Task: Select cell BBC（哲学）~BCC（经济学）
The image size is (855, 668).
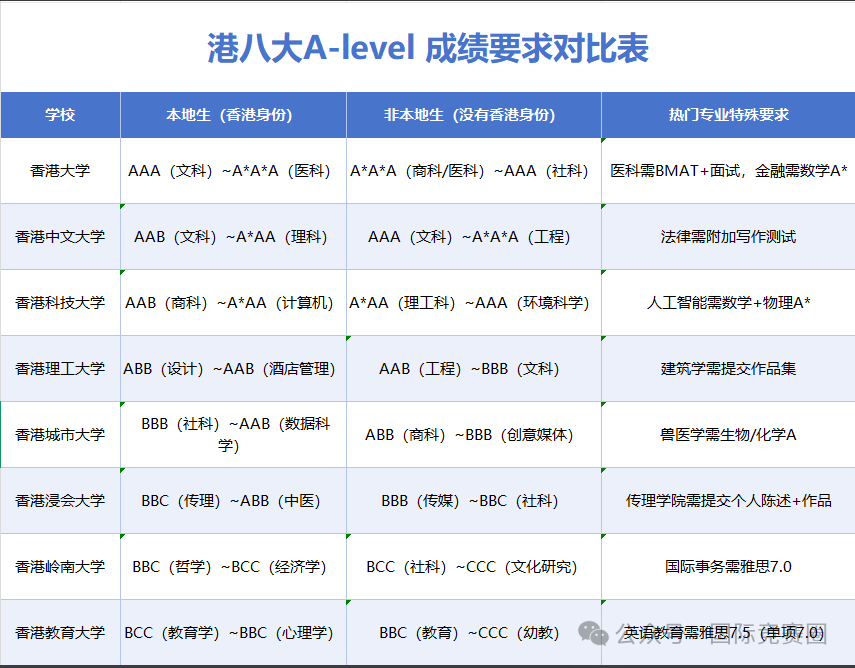Action: (233, 567)
